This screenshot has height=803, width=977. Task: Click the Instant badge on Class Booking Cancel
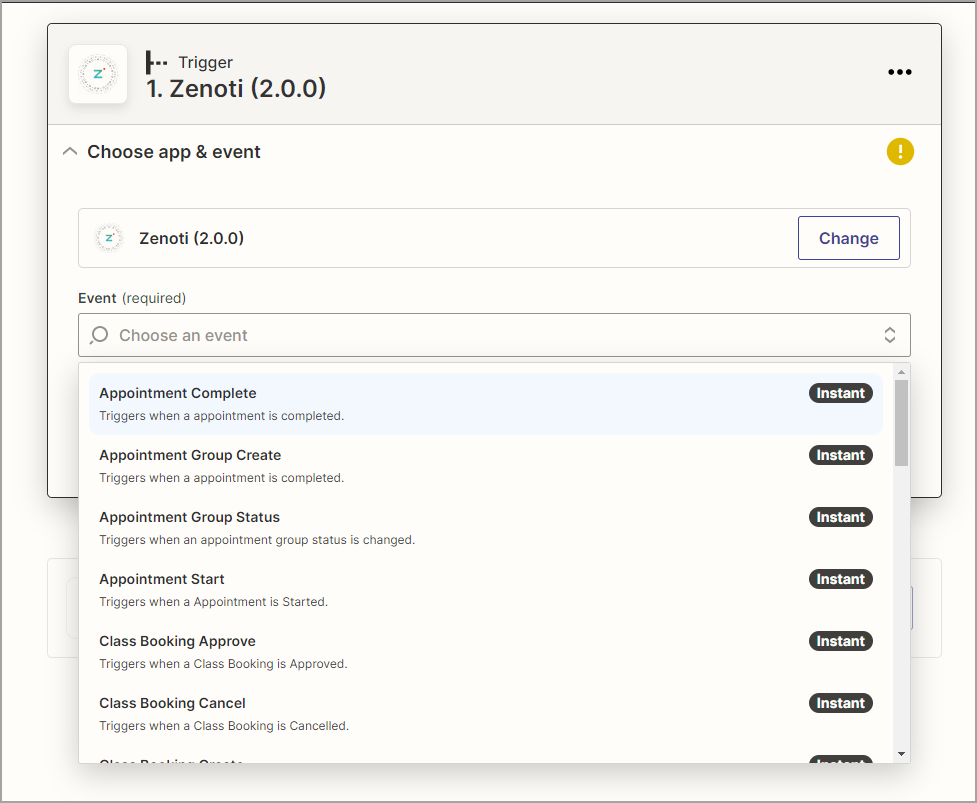841,703
